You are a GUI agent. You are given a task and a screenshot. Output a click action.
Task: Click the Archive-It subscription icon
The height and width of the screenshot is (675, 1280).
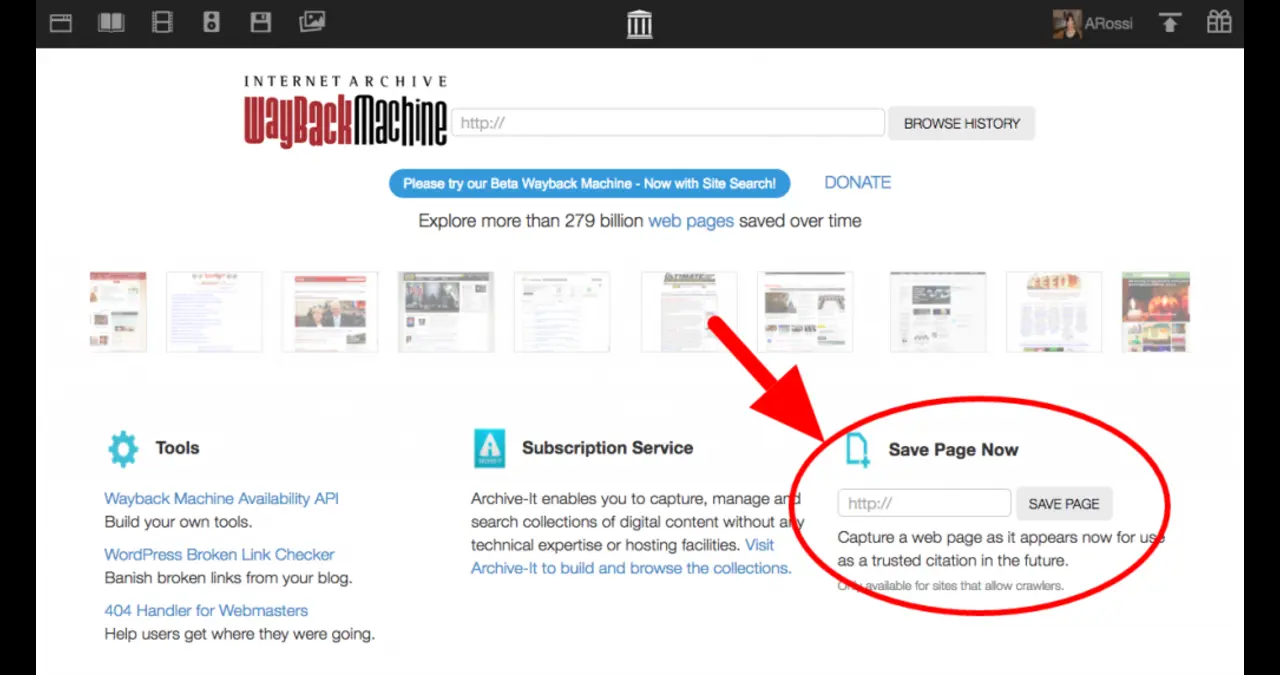[489, 449]
